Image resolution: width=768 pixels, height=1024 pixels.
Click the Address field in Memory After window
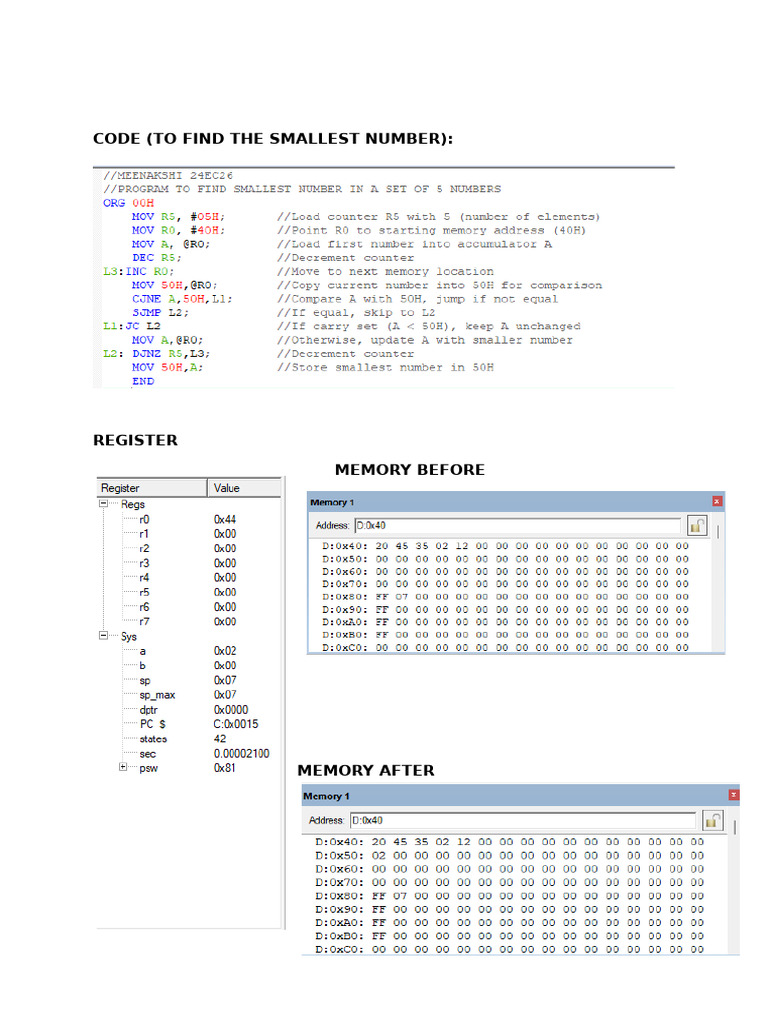pos(523,820)
